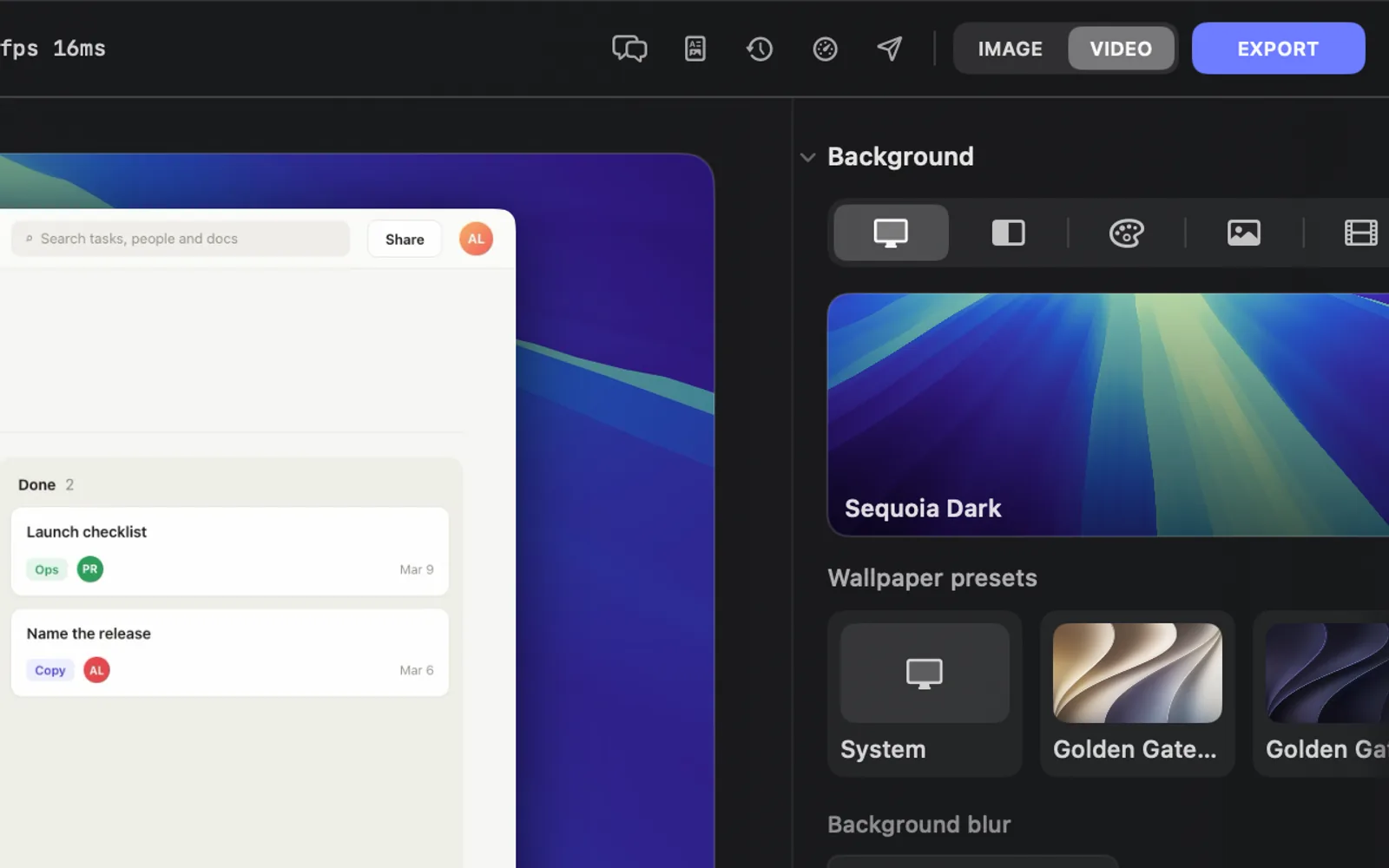Open the chat feedback bubbles icon
The width and height of the screenshot is (1389, 868).
pos(629,49)
